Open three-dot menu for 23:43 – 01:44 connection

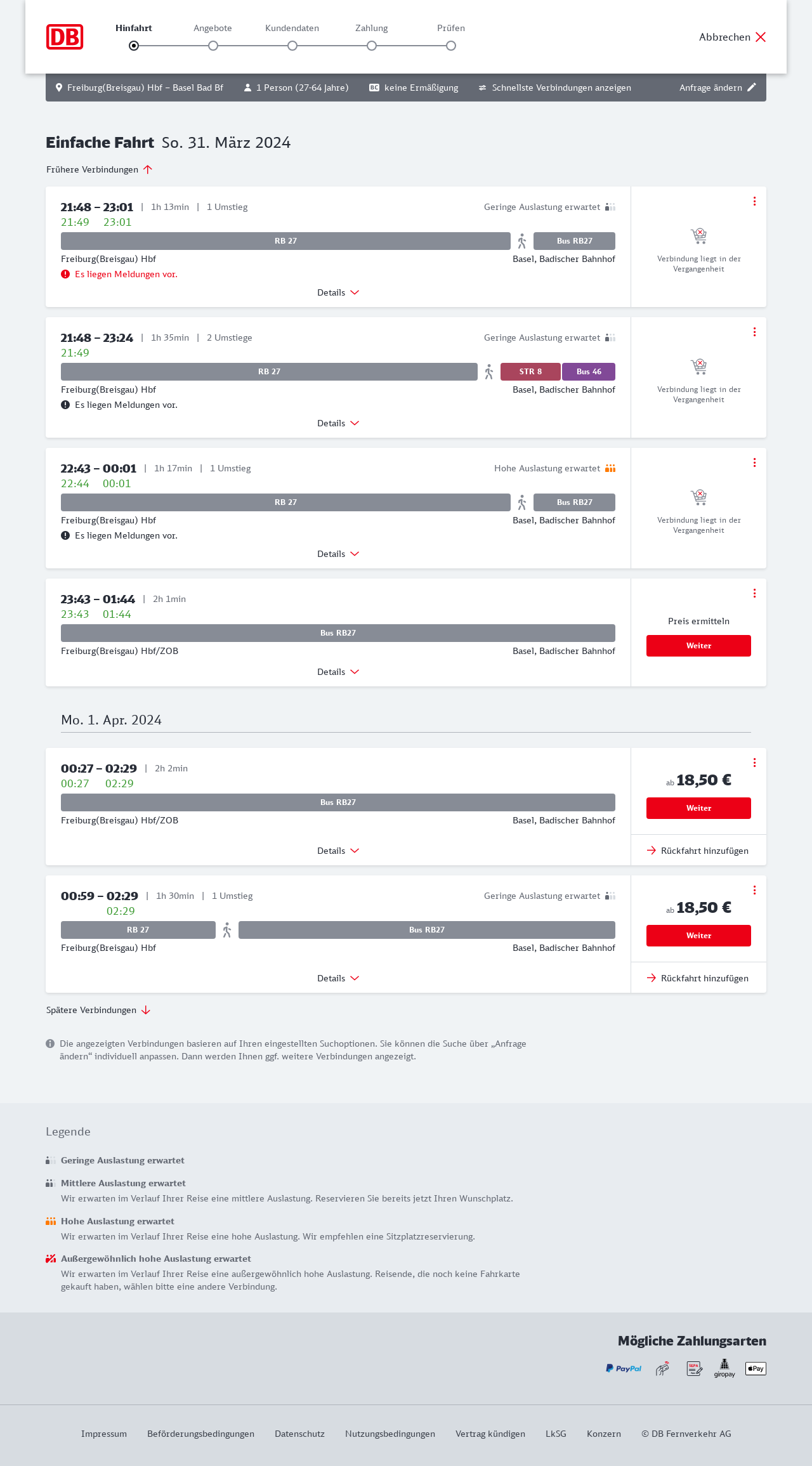tap(754, 593)
